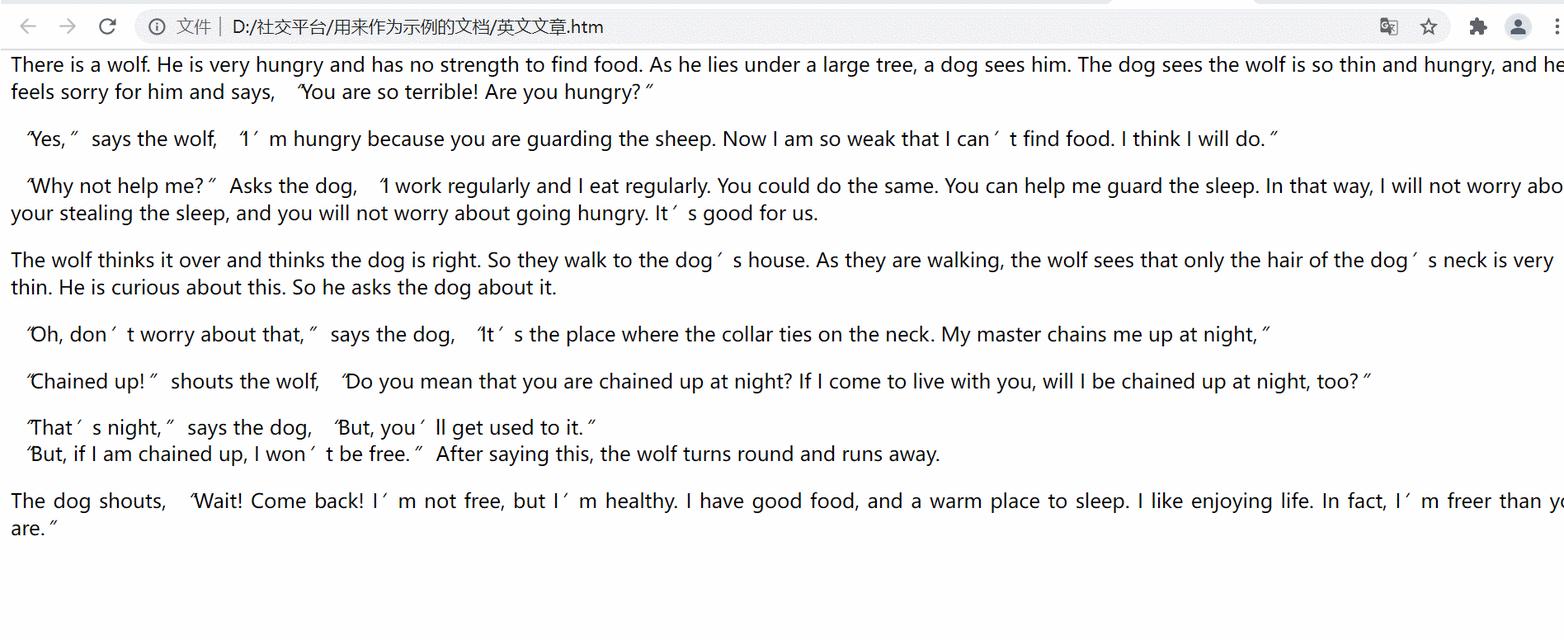Open the Google Translate page option
The width and height of the screenshot is (1564, 640).
pos(1388,27)
